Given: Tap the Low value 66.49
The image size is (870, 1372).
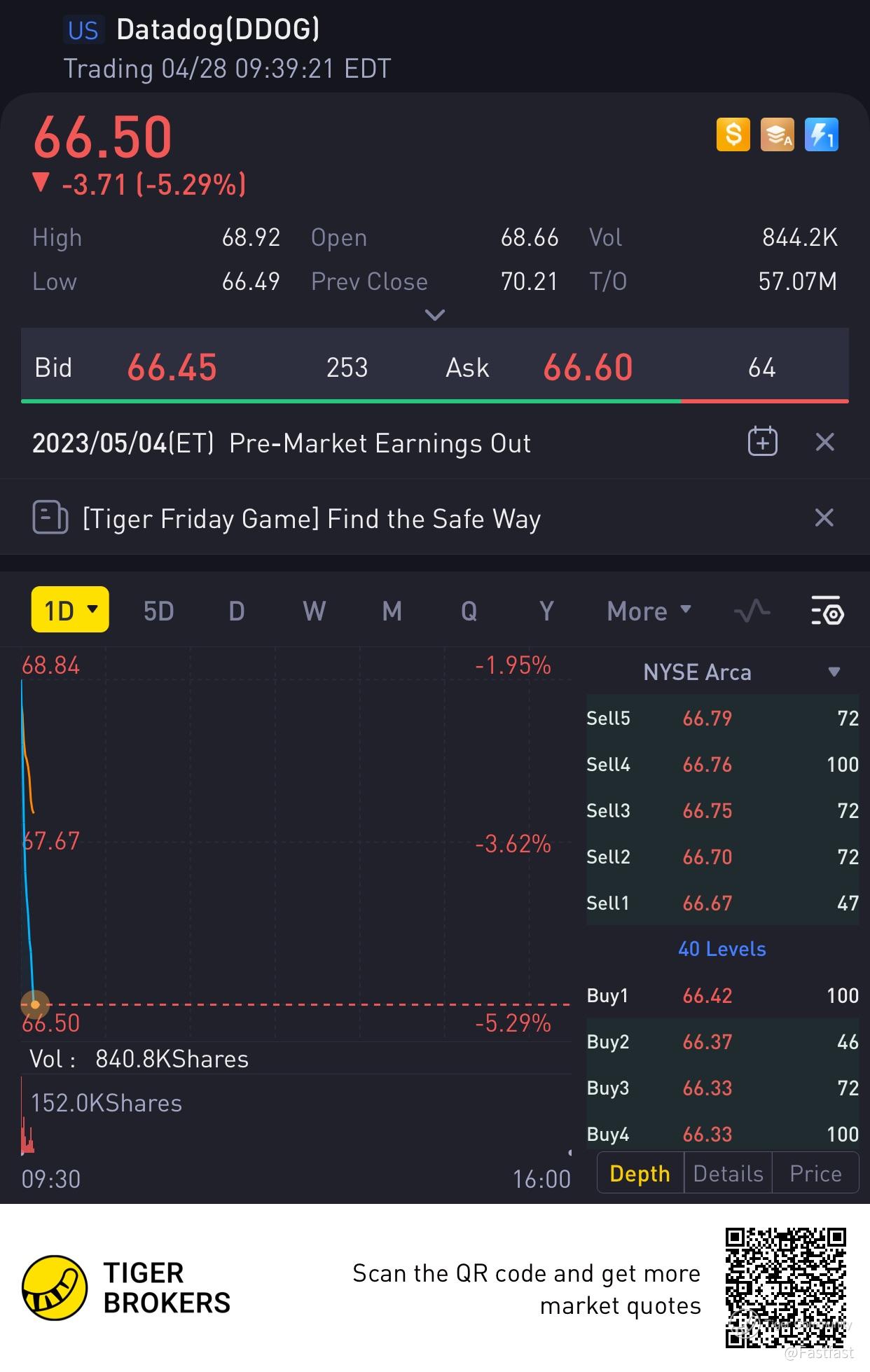Looking at the screenshot, I should point(251,282).
